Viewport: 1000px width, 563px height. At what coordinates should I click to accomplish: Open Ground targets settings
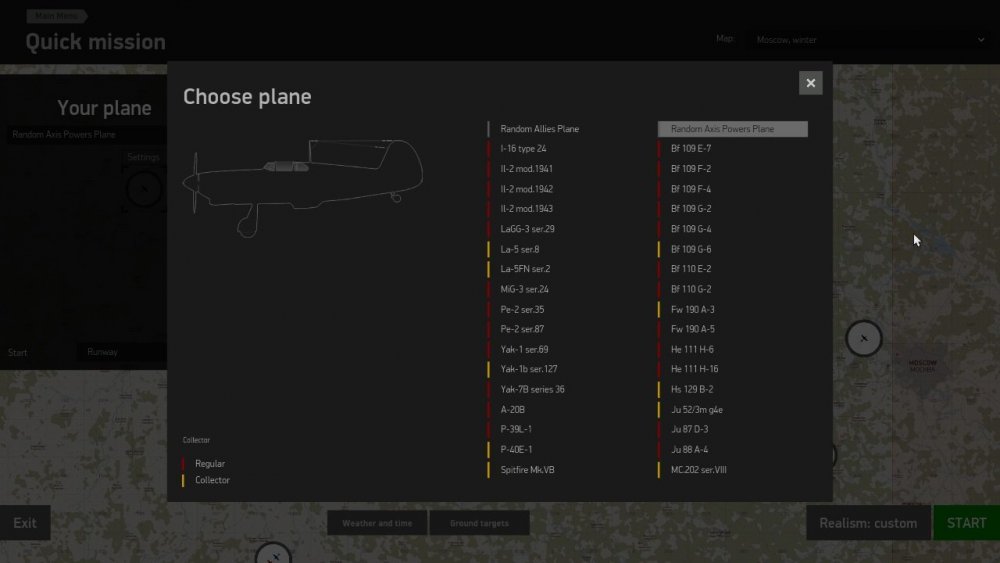[x=480, y=523]
